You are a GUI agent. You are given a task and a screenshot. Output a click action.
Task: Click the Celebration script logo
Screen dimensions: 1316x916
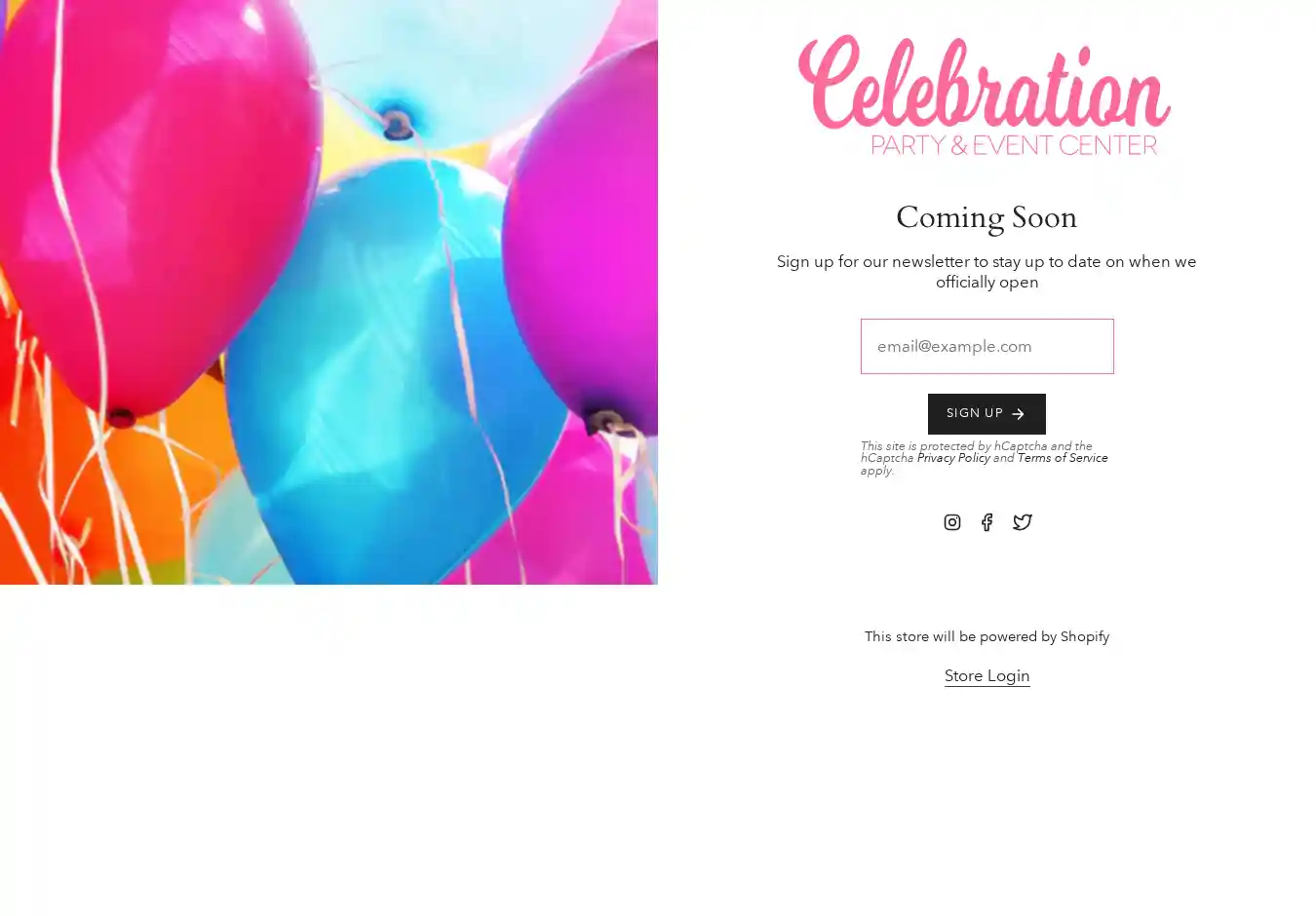click(985, 84)
